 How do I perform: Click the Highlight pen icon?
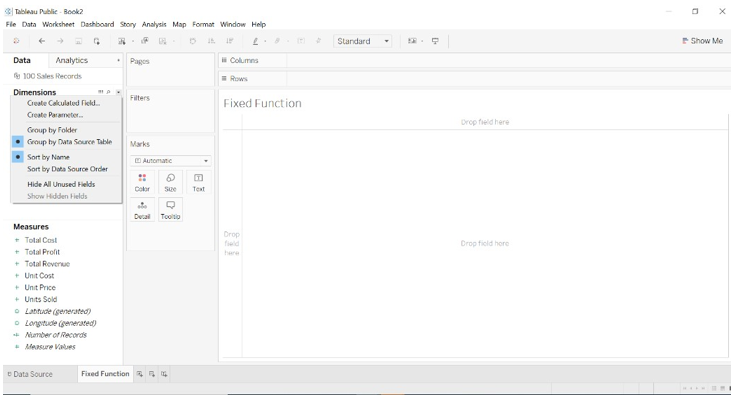click(x=255, y=41)
